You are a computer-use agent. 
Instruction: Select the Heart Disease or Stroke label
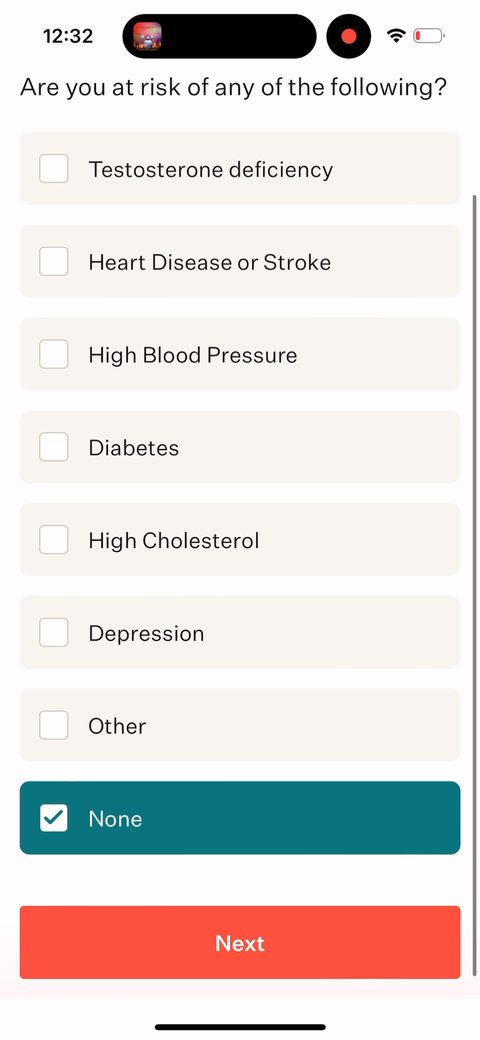click(210, 262)
